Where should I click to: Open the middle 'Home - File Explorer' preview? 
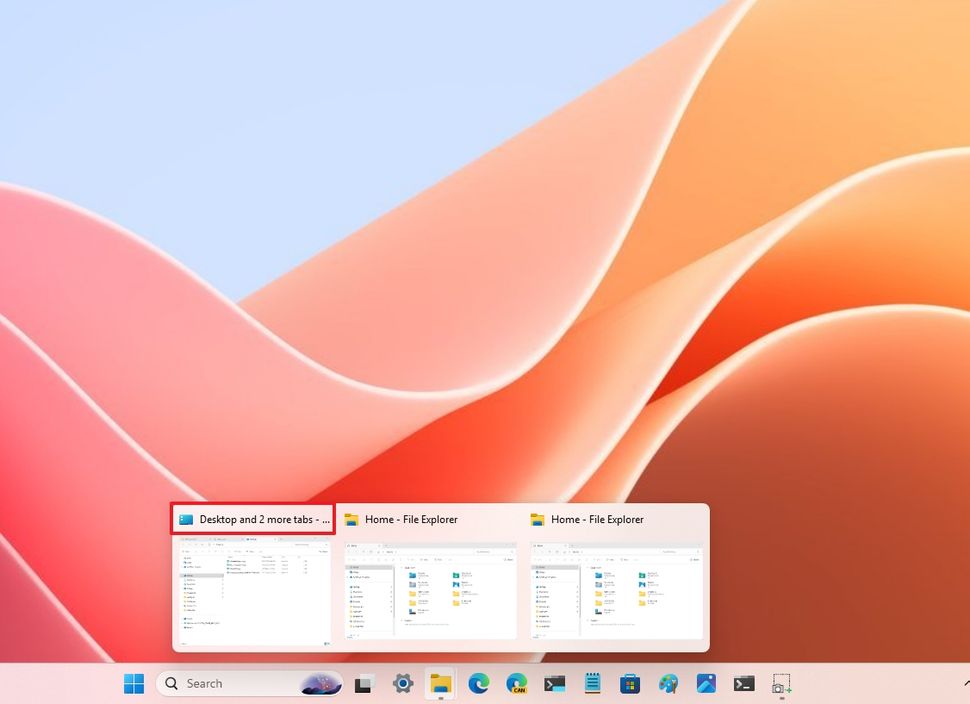coord(429,590)
